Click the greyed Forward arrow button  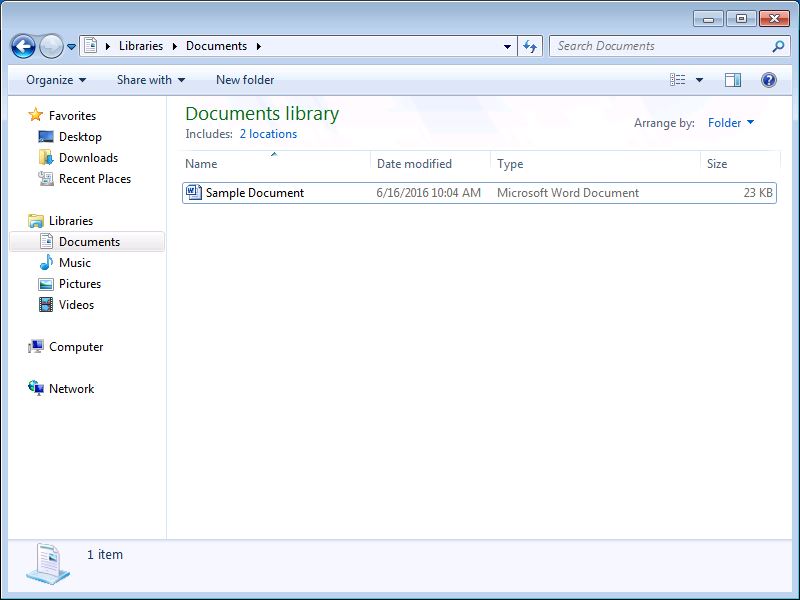(51, 46)
